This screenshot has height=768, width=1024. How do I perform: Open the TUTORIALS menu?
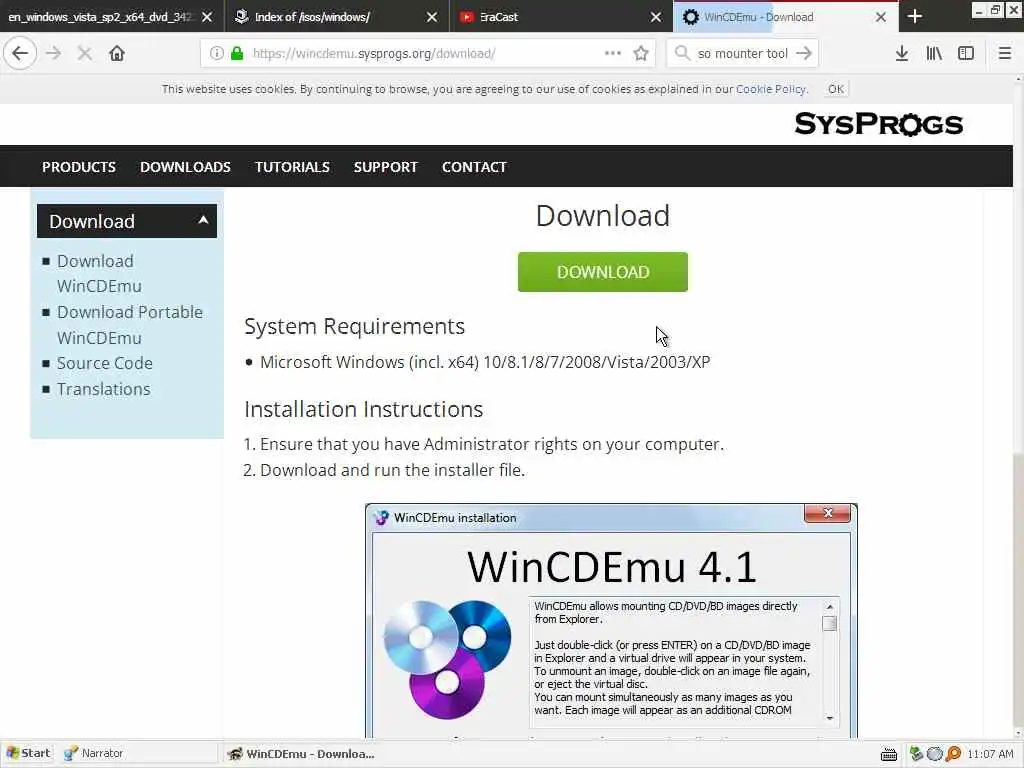click(292, 167)
